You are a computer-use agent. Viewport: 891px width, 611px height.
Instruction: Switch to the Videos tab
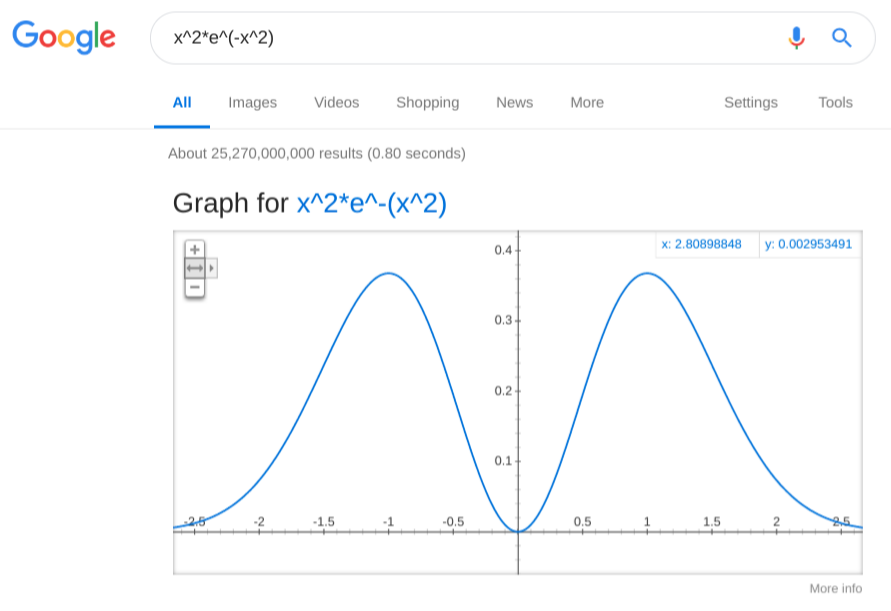click(336, 102)
